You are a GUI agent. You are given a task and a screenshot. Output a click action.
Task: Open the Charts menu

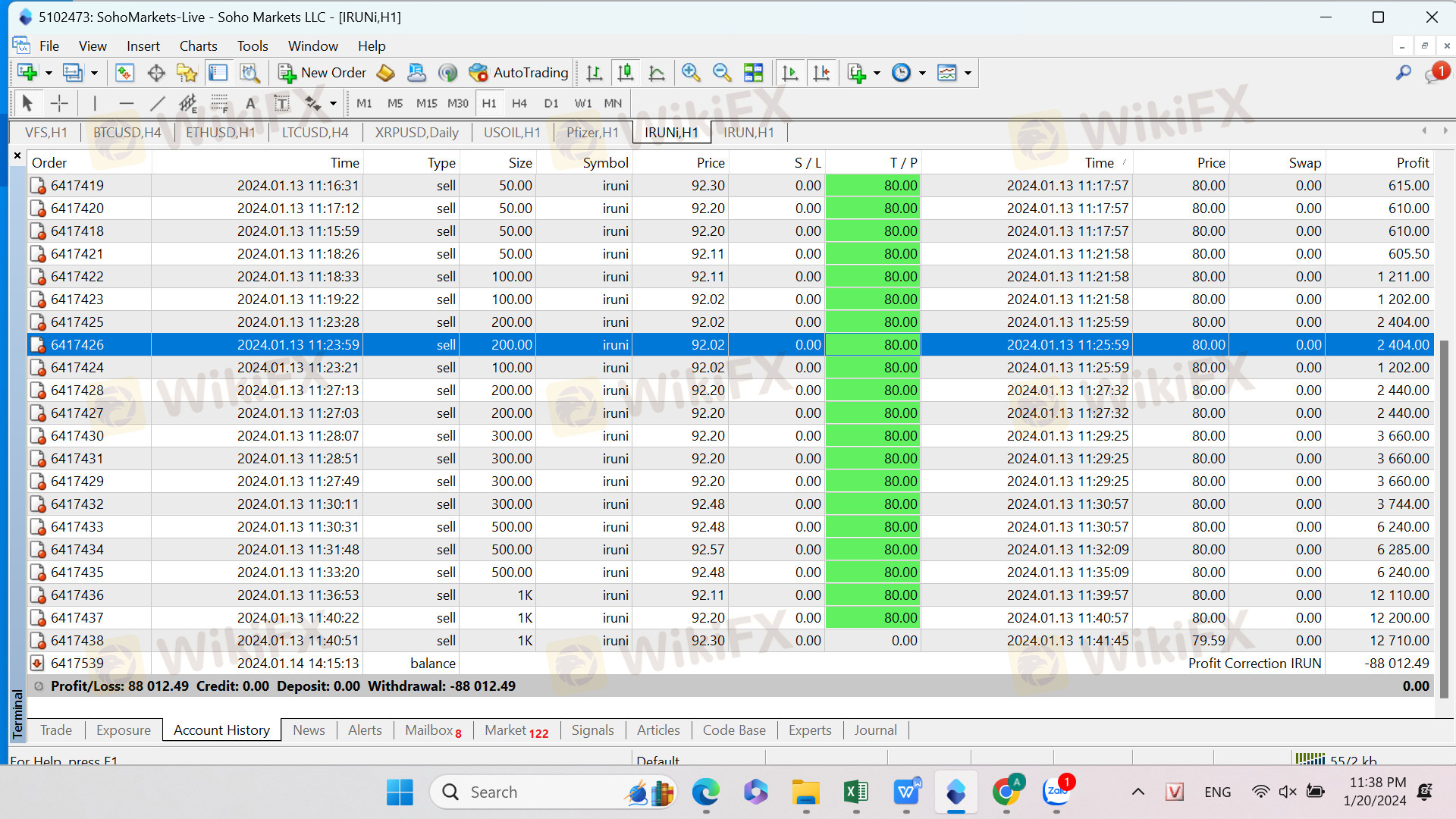198,46
